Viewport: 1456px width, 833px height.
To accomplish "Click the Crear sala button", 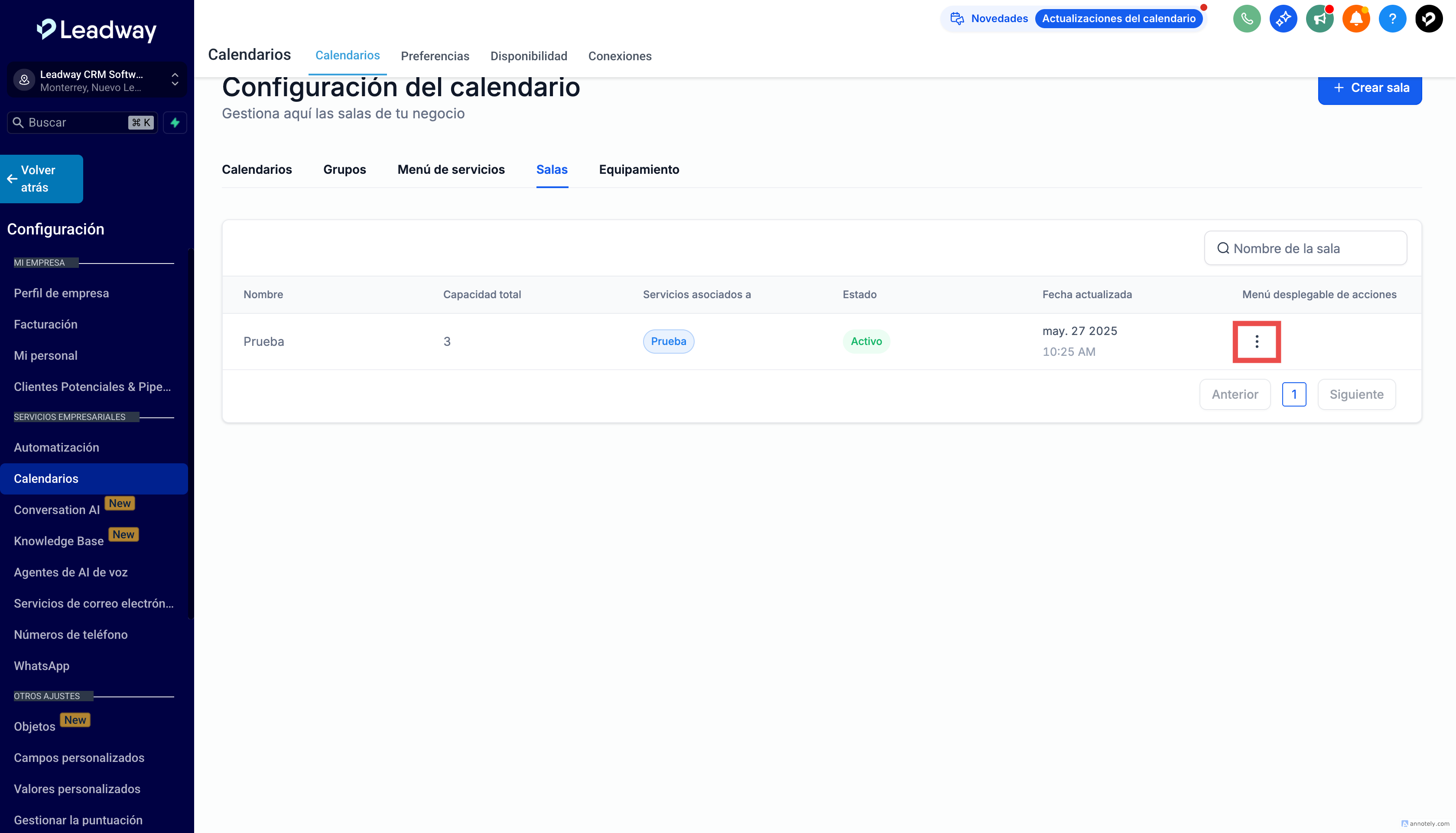I will (1370, 88).
